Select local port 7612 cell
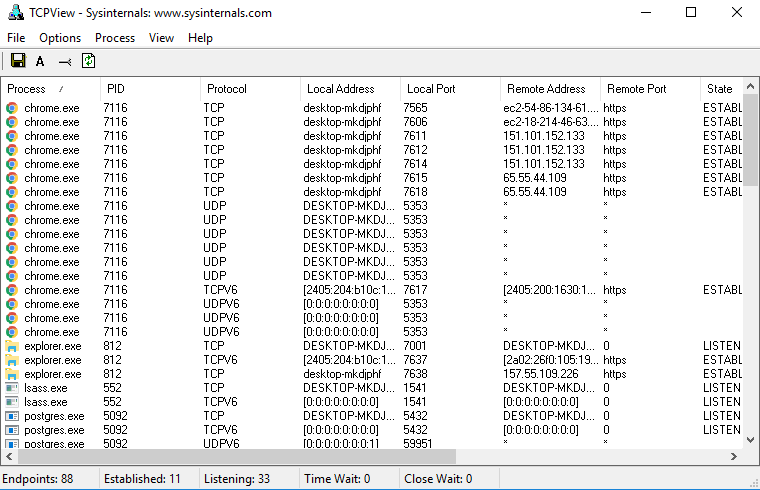 [x=415, y=150]
